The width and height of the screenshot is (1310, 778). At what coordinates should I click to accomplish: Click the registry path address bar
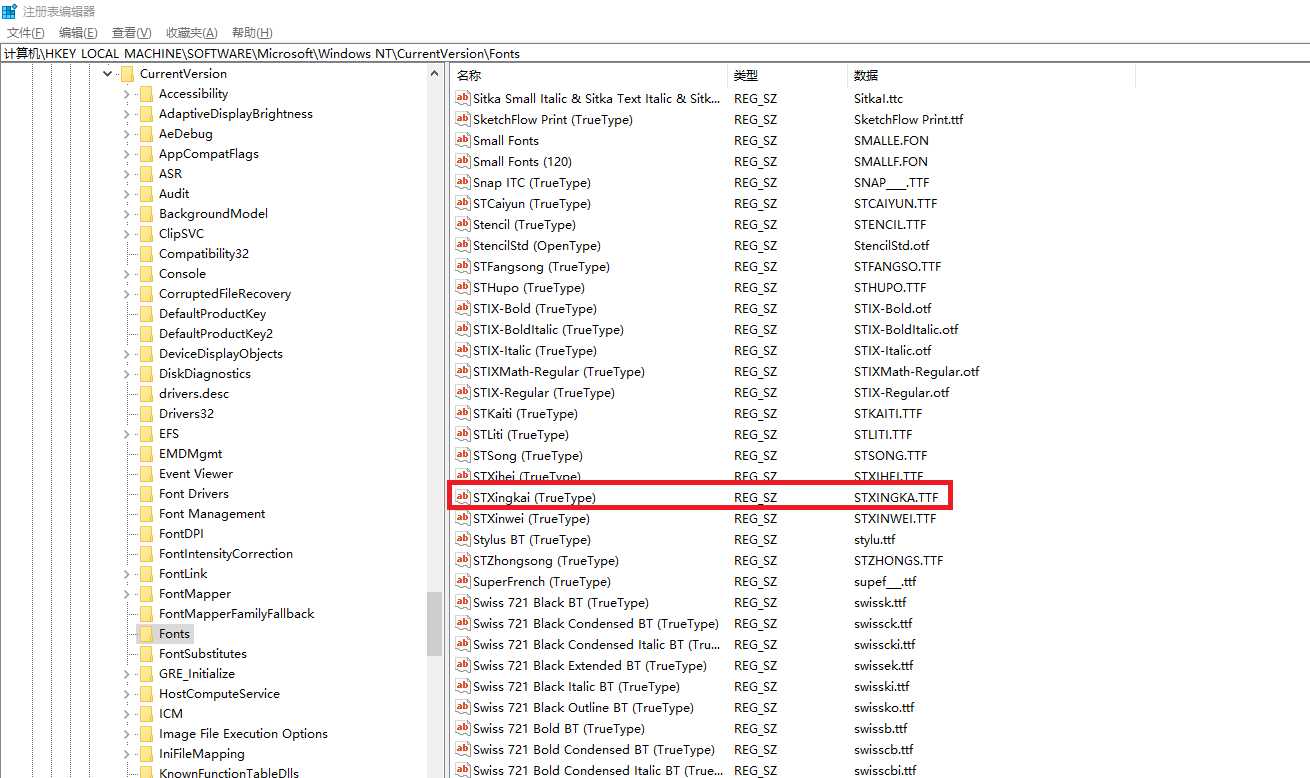tap(655, 53)
